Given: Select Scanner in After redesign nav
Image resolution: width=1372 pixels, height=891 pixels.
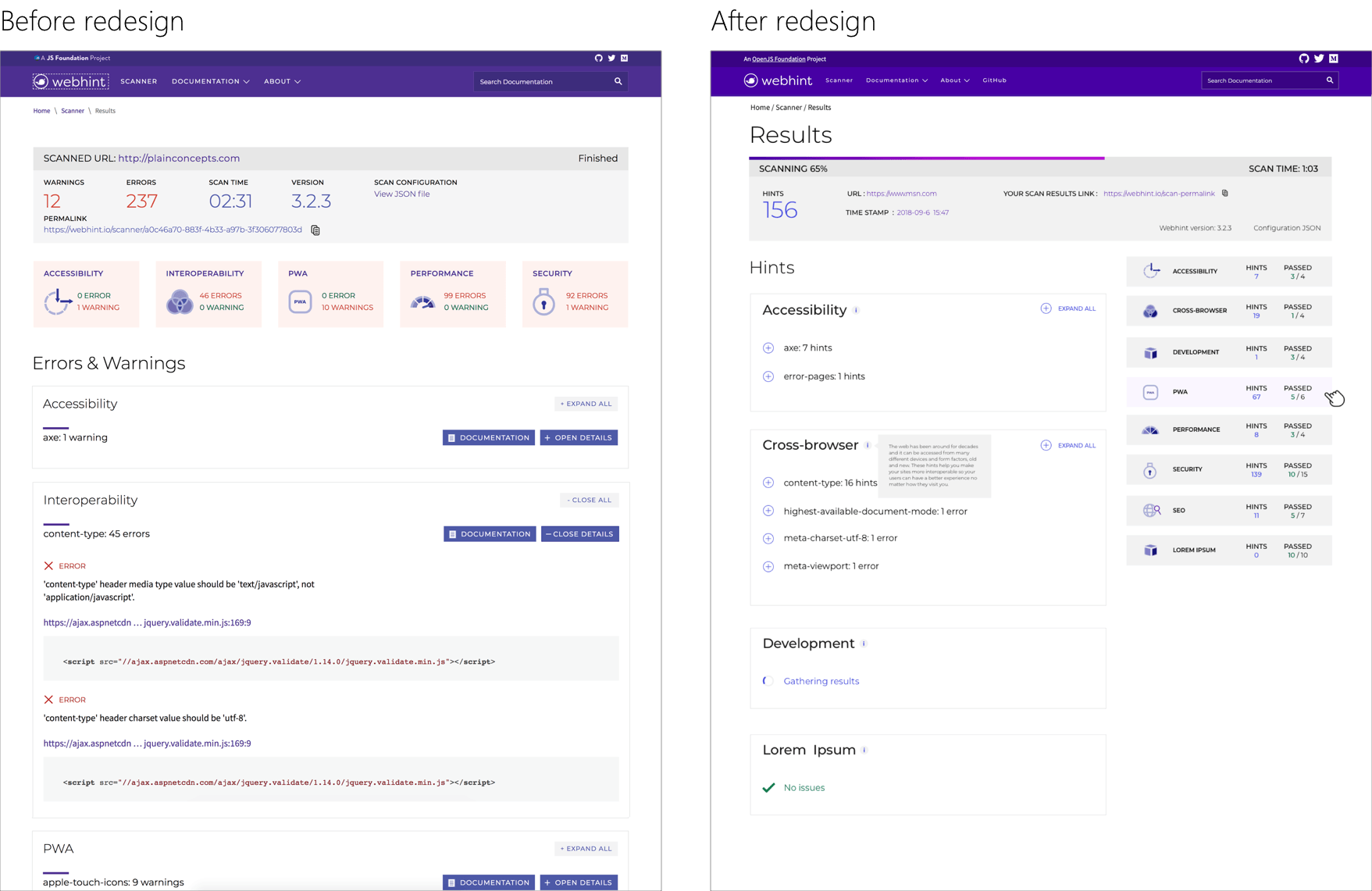Looking at the screenshot, I should (x=839, y=80).
